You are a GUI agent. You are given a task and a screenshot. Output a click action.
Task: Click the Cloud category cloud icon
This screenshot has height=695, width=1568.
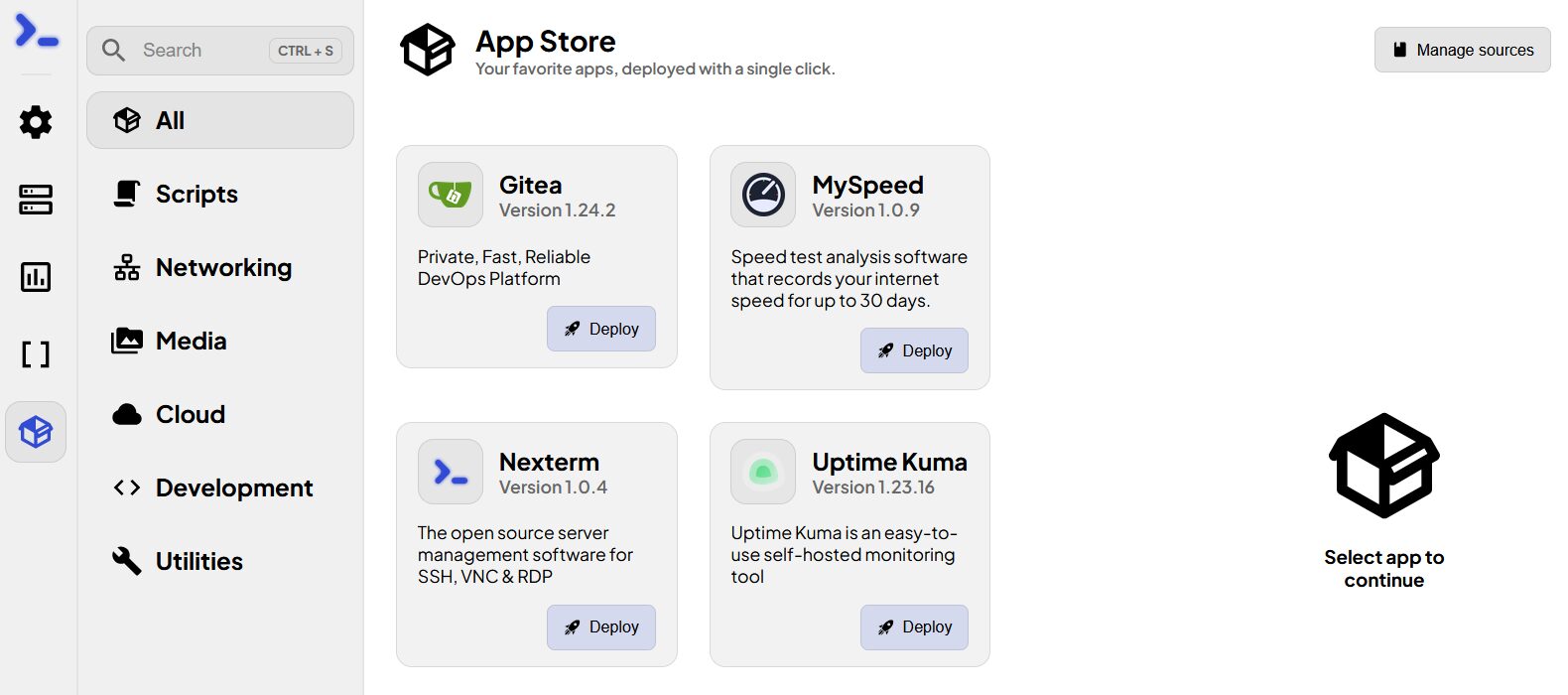pos(127,414)
